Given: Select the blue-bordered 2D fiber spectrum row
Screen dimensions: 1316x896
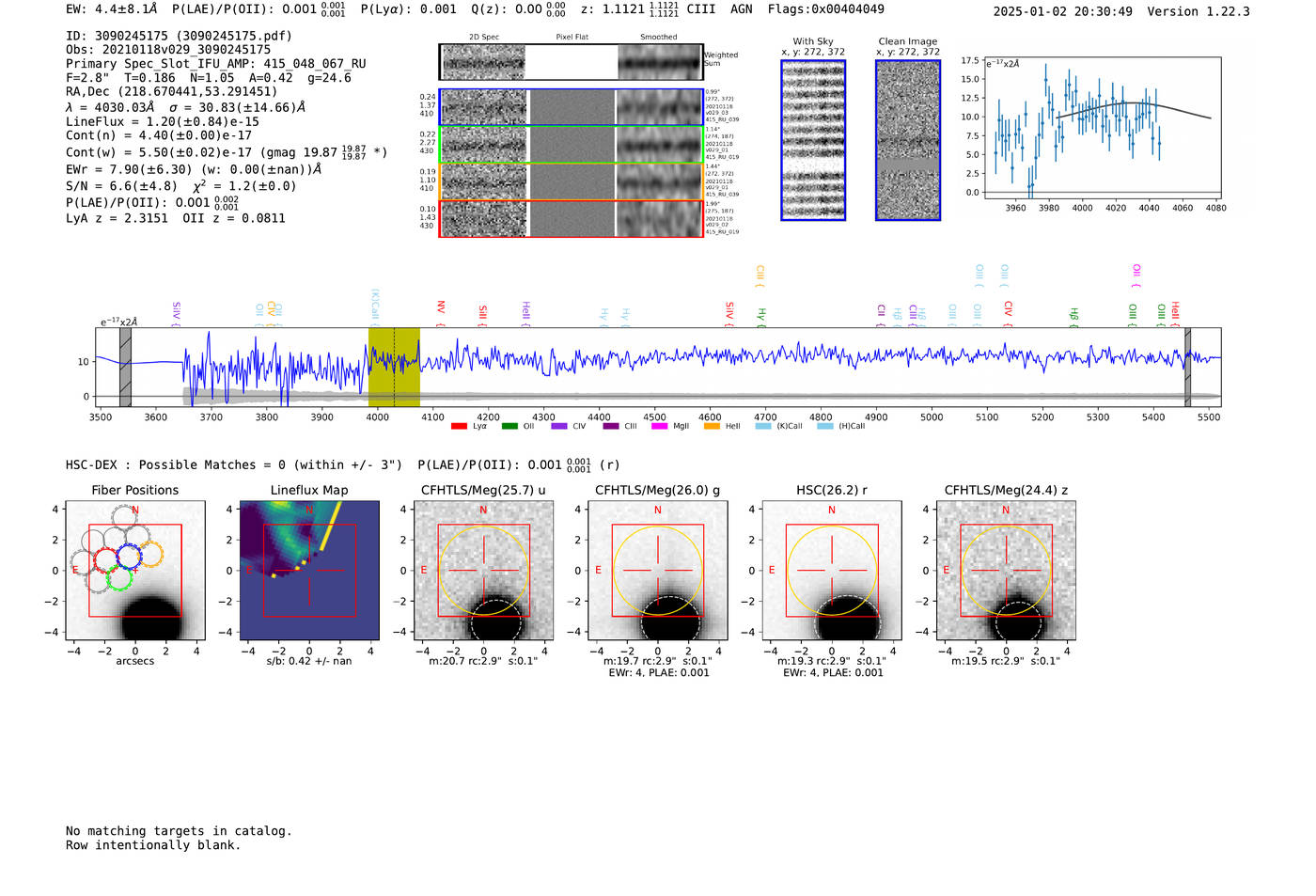Looking at the screenshot, I should coord(572,107).
